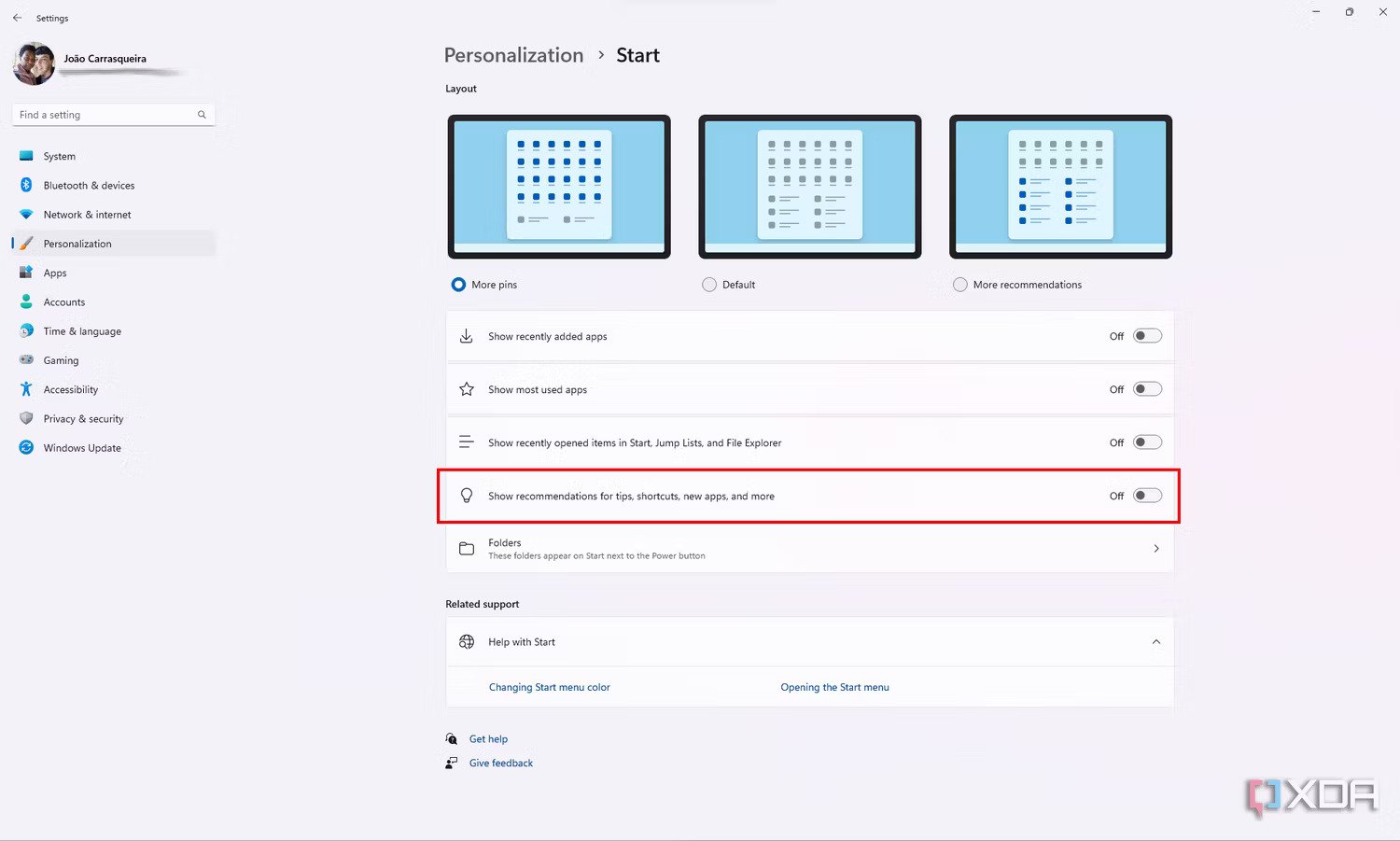Viewport: 1400px width, 841px height.
Task: Toggle recently opened items switch
Action: tap(1147, 442)
